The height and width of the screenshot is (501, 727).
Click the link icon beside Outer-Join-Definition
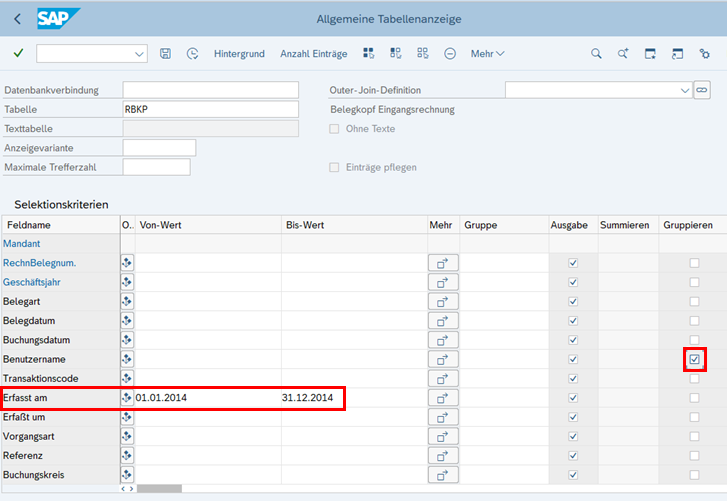(702, 90)
